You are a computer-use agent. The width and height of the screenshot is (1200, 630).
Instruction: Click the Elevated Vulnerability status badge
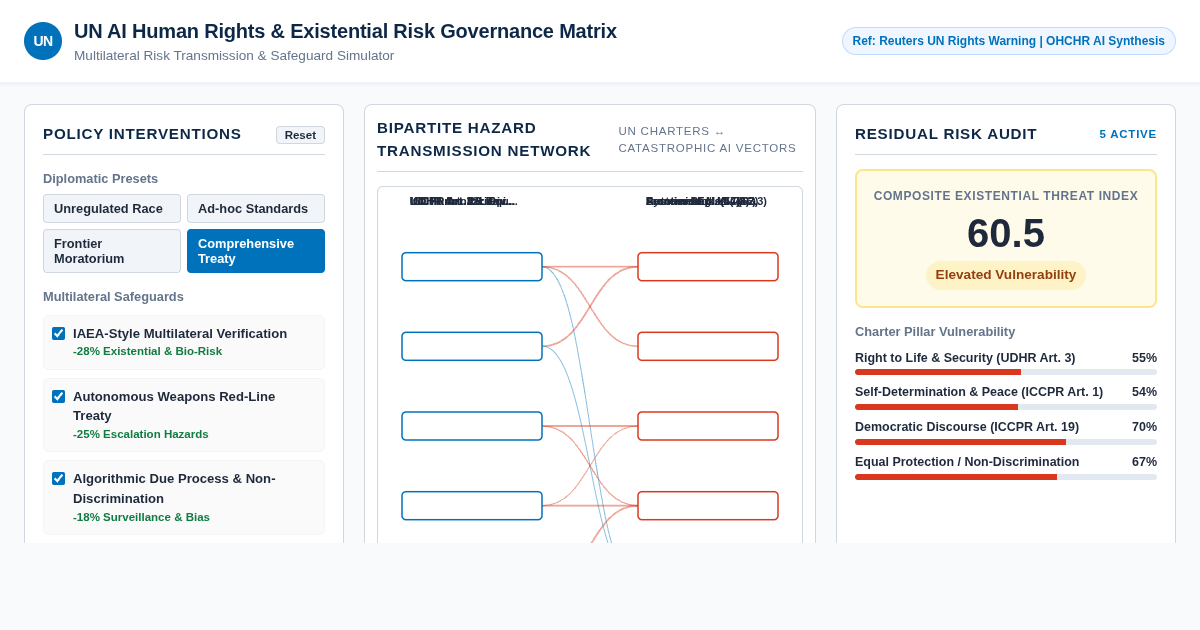click(x=1006, y=275)
